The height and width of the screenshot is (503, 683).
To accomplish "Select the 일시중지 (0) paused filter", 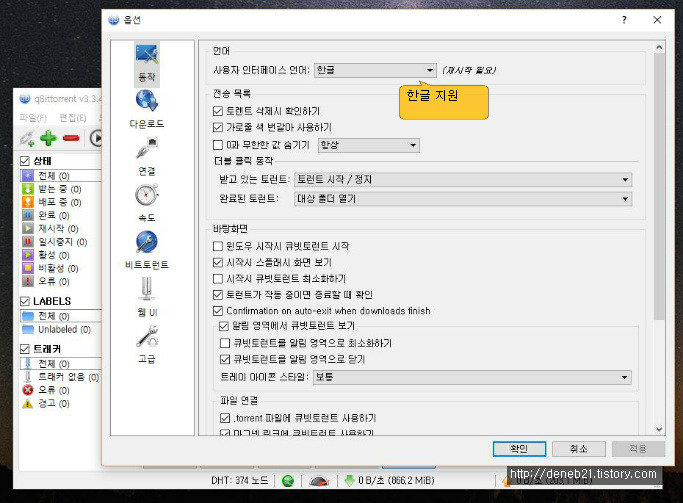I will (x=55, y=242).
